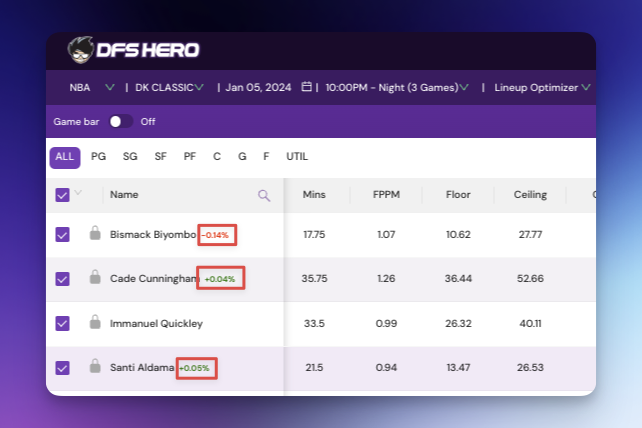Click the Jan 05, 2024 date
This screenshot has width=642, height=428.
(258, 88)
